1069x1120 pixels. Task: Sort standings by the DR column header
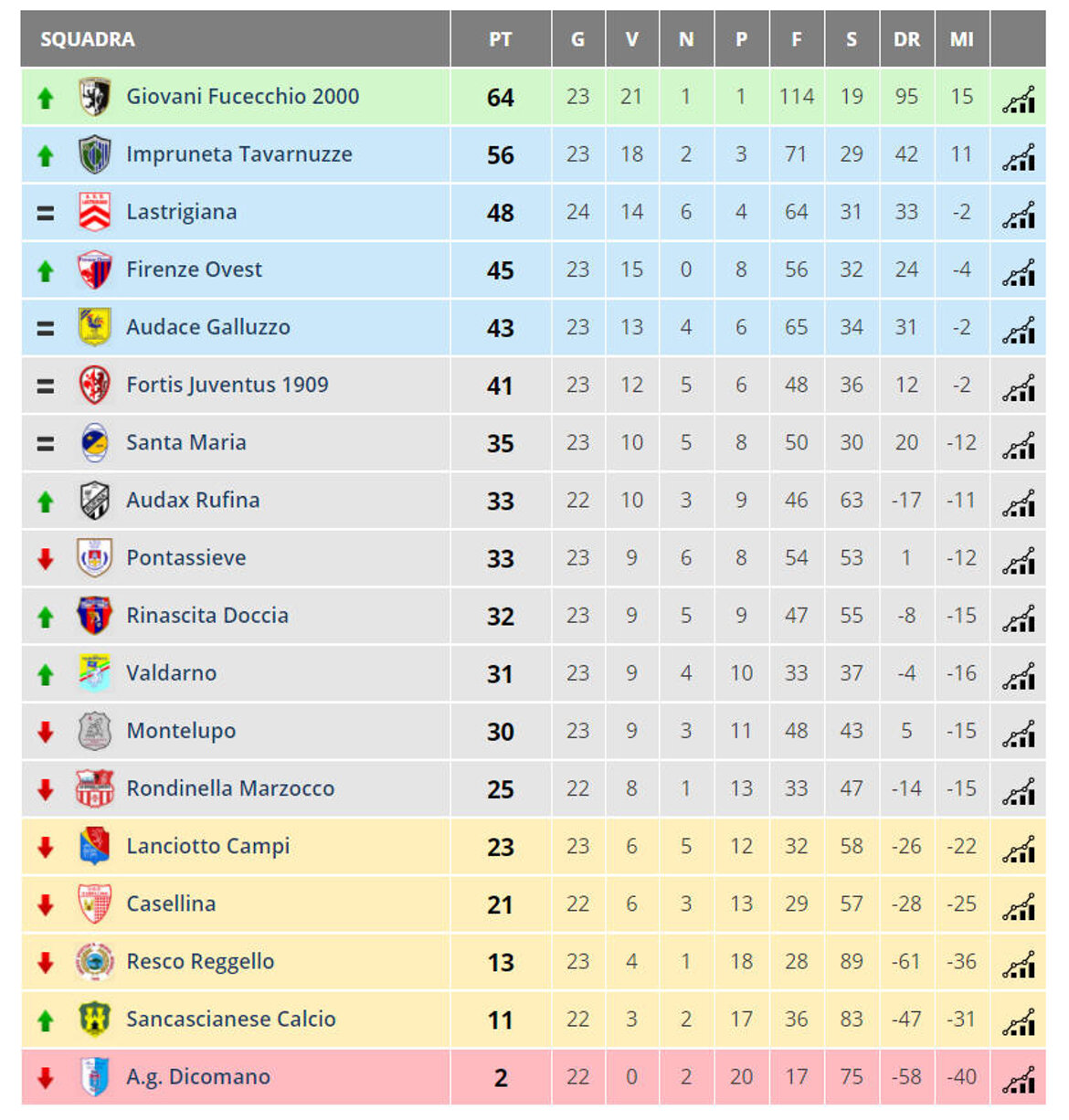point(906,39)
